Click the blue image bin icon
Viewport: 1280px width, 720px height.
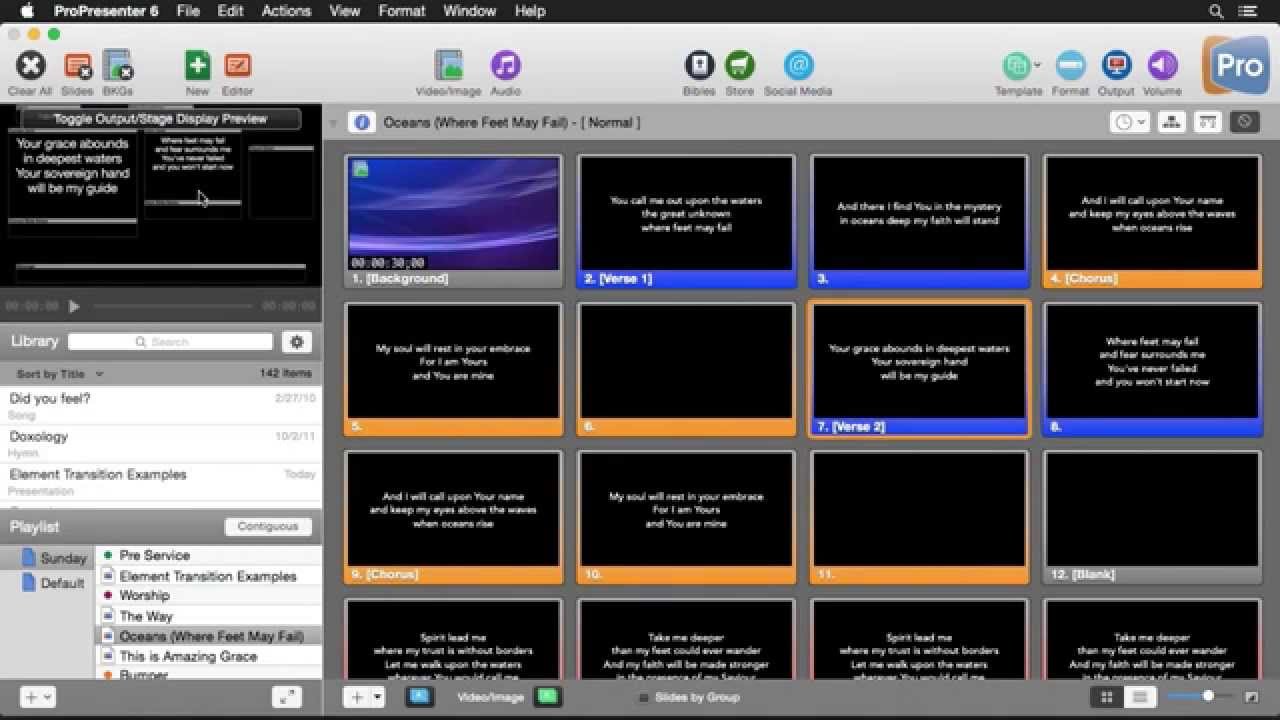[x=420, y=696]
